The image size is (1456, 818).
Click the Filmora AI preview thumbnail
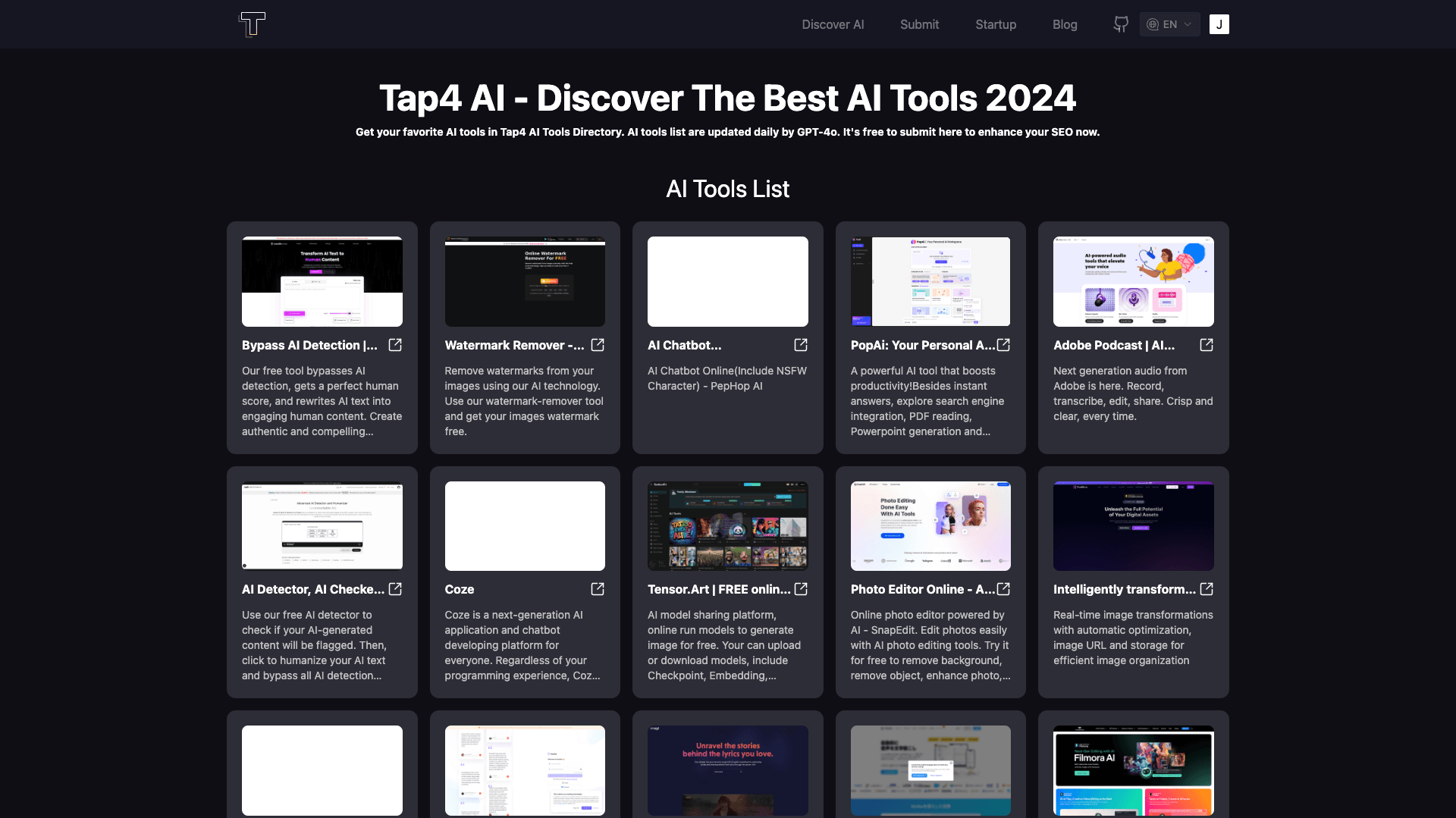pos(1133,770)
